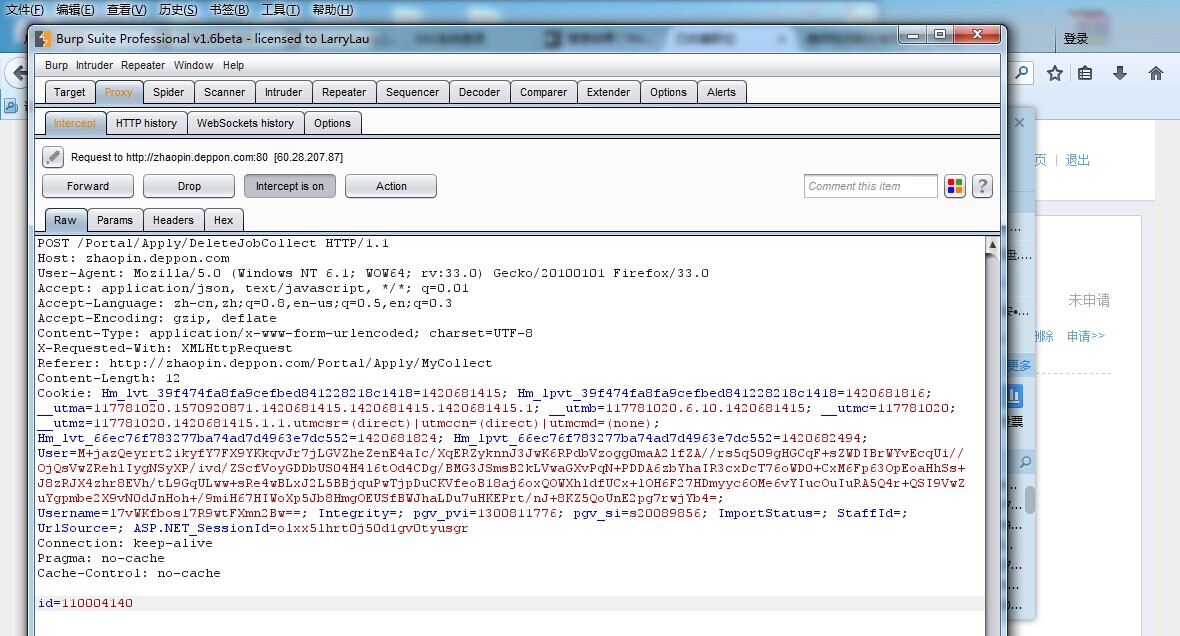Select the Headers request view tab
This screenshot has width=1180, height=636.
pyautogui.click(x=173, y=220)
